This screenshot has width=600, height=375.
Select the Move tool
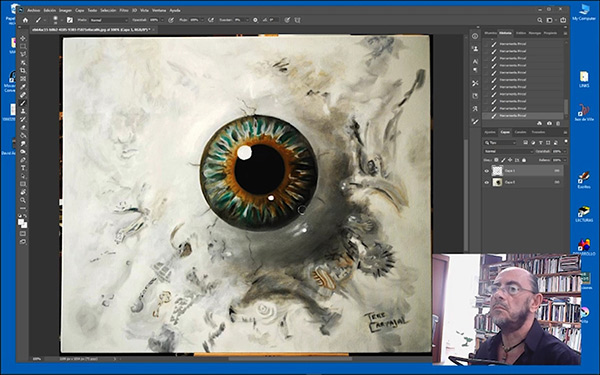[23, 38]
